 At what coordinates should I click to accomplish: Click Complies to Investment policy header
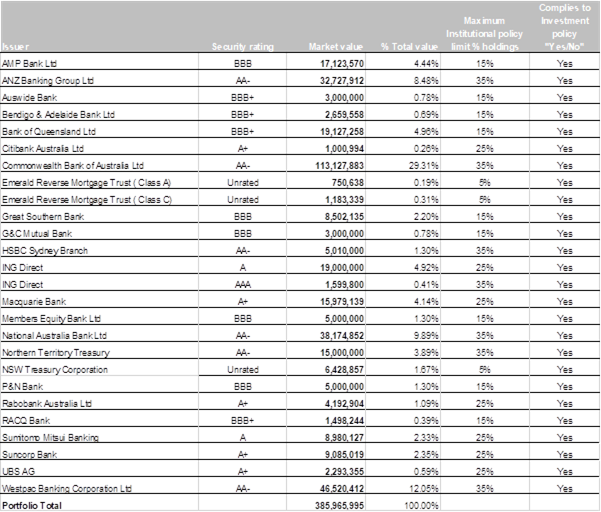(565, 27)
